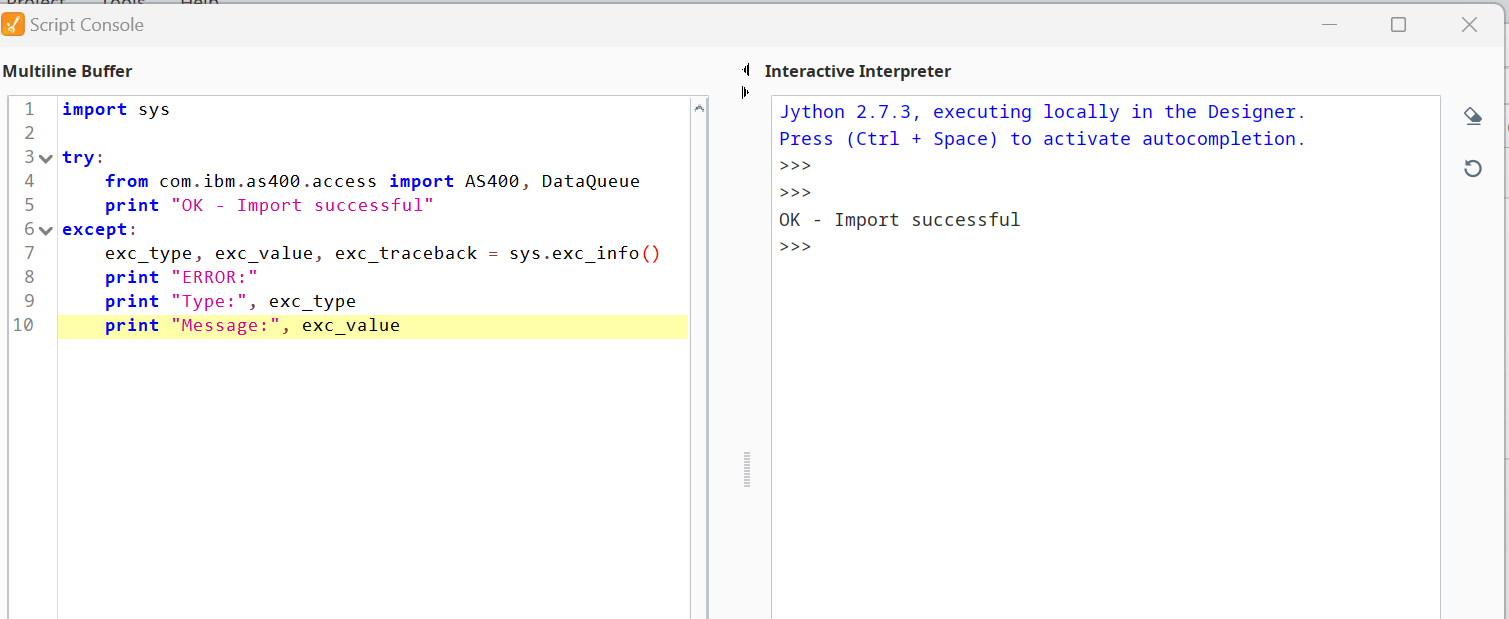Click the "Script Console" window title text
1509x619 pixels.
pos(87,25)
